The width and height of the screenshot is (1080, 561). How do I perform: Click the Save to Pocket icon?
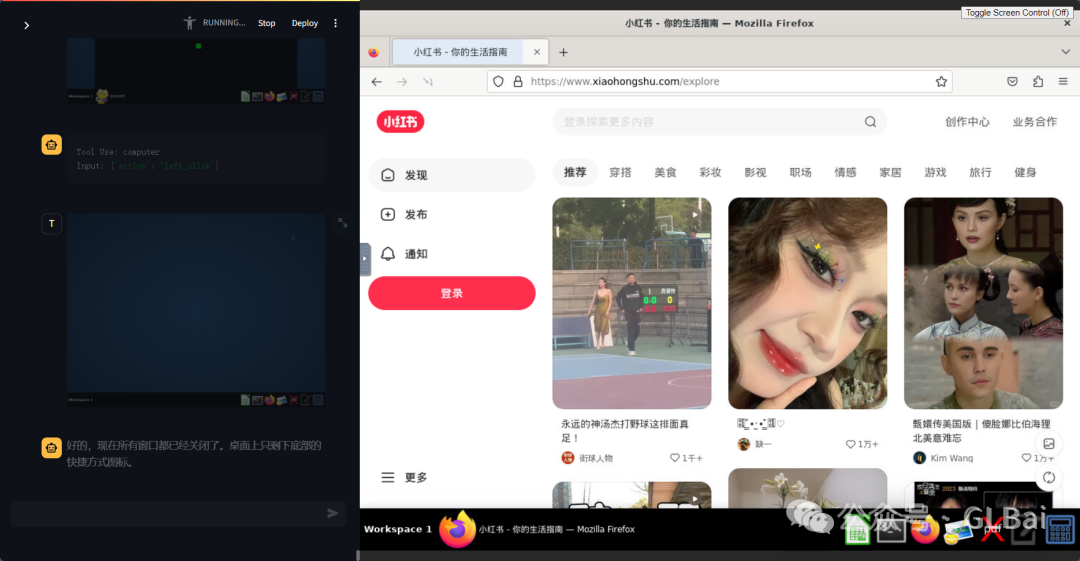1012,82
